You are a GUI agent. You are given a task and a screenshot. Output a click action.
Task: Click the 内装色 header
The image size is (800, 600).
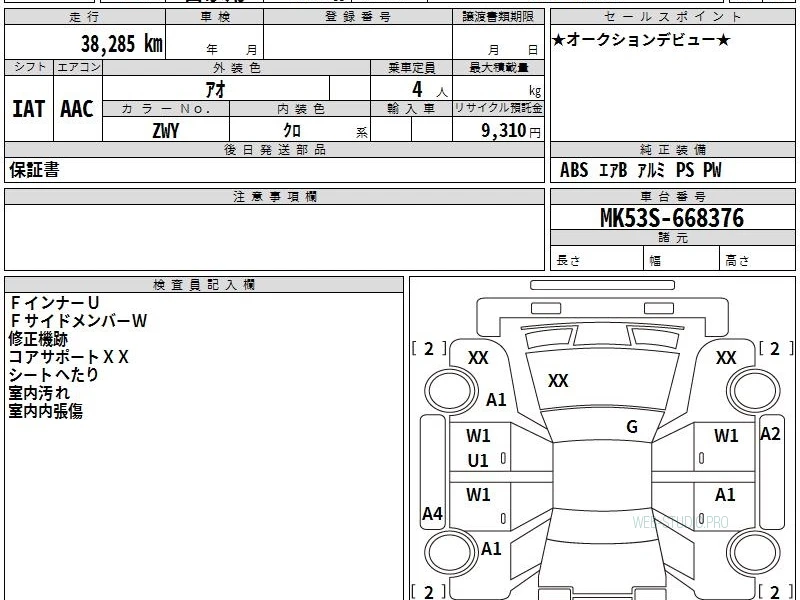300,109
